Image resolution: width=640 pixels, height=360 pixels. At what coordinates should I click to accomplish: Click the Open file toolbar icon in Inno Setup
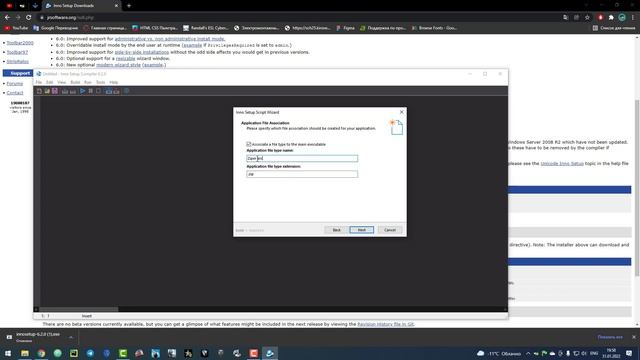pyautogui.click(x=47, y=91)
